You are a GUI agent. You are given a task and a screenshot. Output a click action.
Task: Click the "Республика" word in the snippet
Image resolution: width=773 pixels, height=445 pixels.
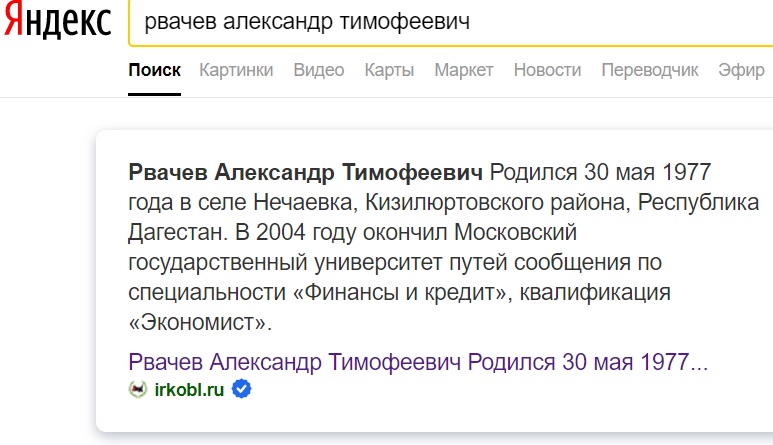(698, 201)
